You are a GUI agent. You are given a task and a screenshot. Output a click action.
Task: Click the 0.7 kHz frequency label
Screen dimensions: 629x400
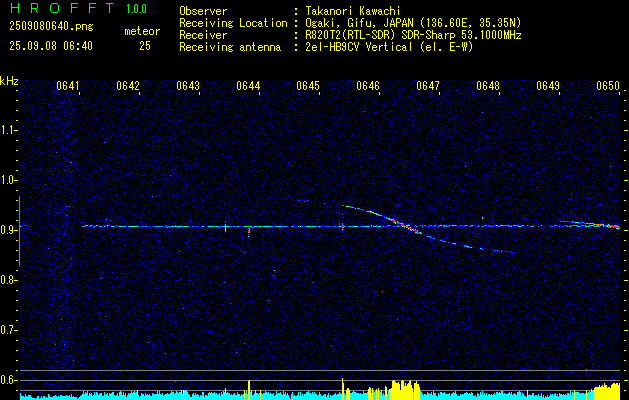tap(8, 330)
